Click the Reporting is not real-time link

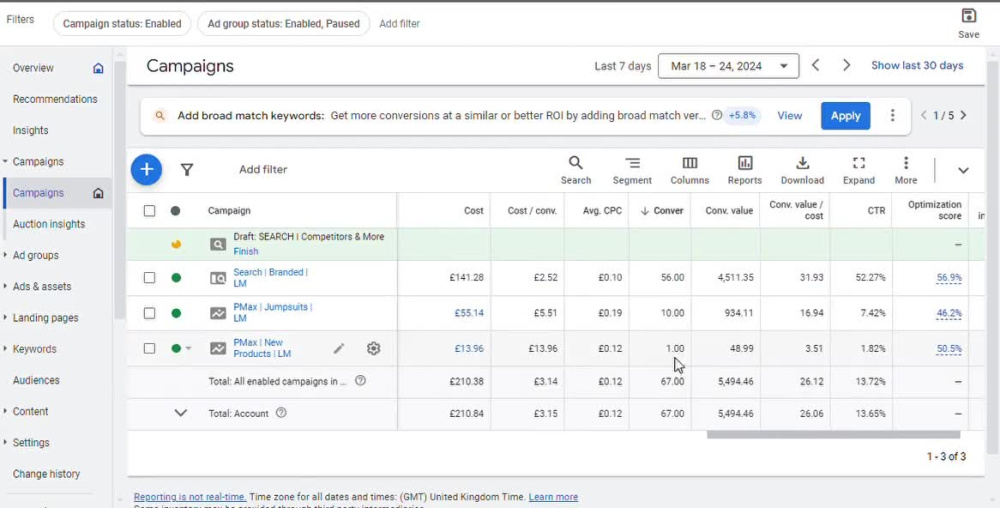point(190,497)
